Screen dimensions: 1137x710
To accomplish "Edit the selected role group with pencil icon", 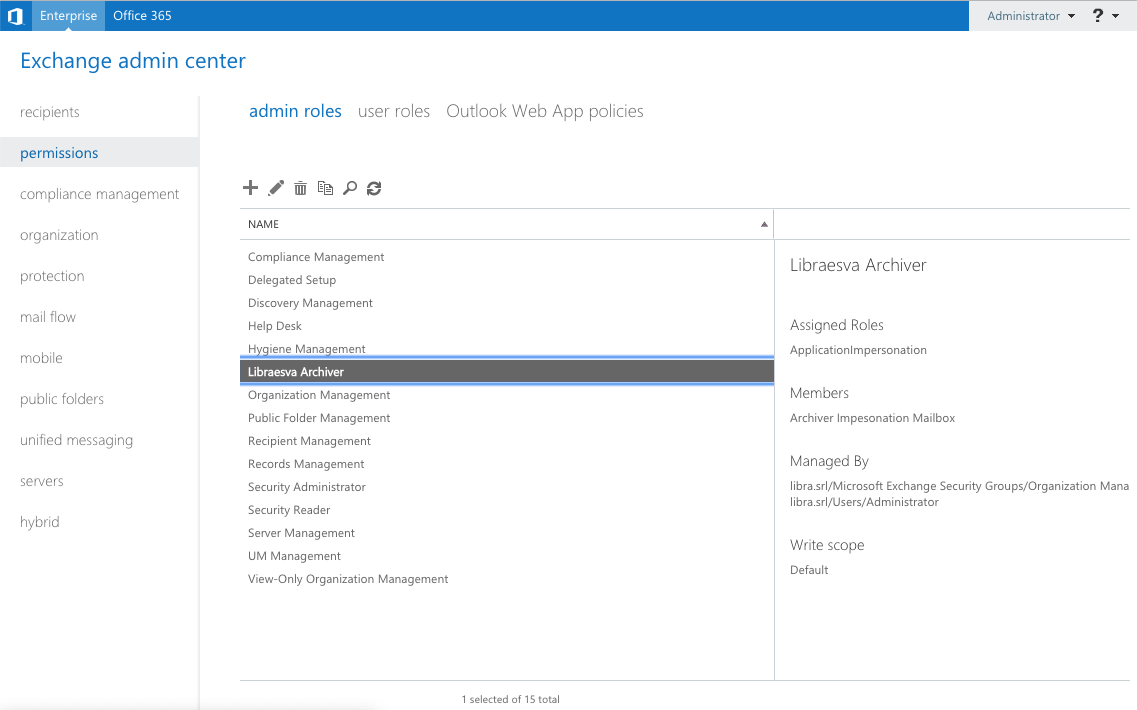I will pyautogui.click(x=276, y=188).
